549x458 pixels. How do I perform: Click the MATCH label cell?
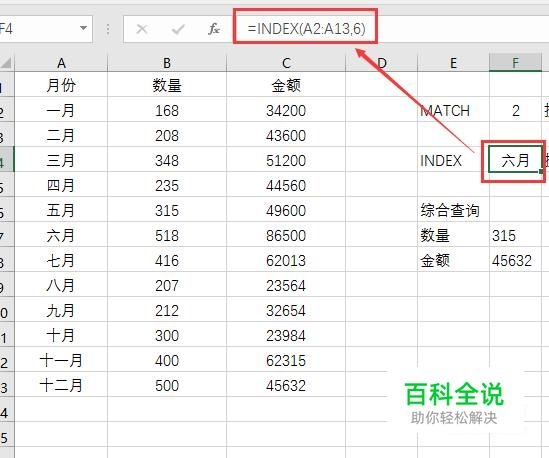[x=453, y=110]
